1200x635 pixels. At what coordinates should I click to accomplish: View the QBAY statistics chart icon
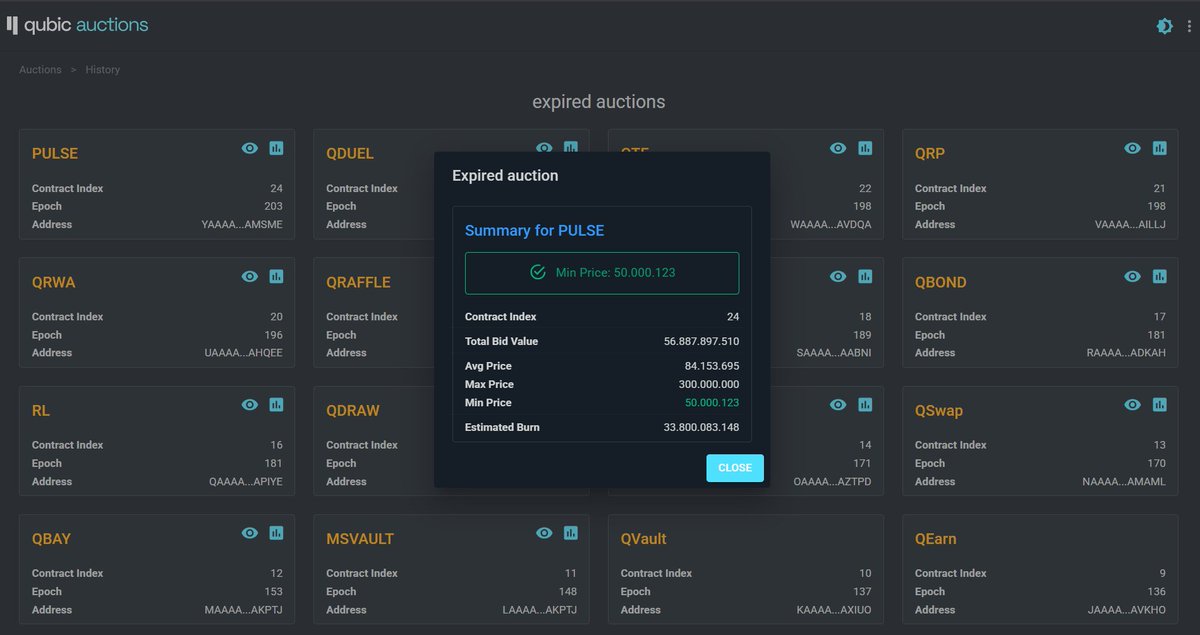[x=276, y=533]
